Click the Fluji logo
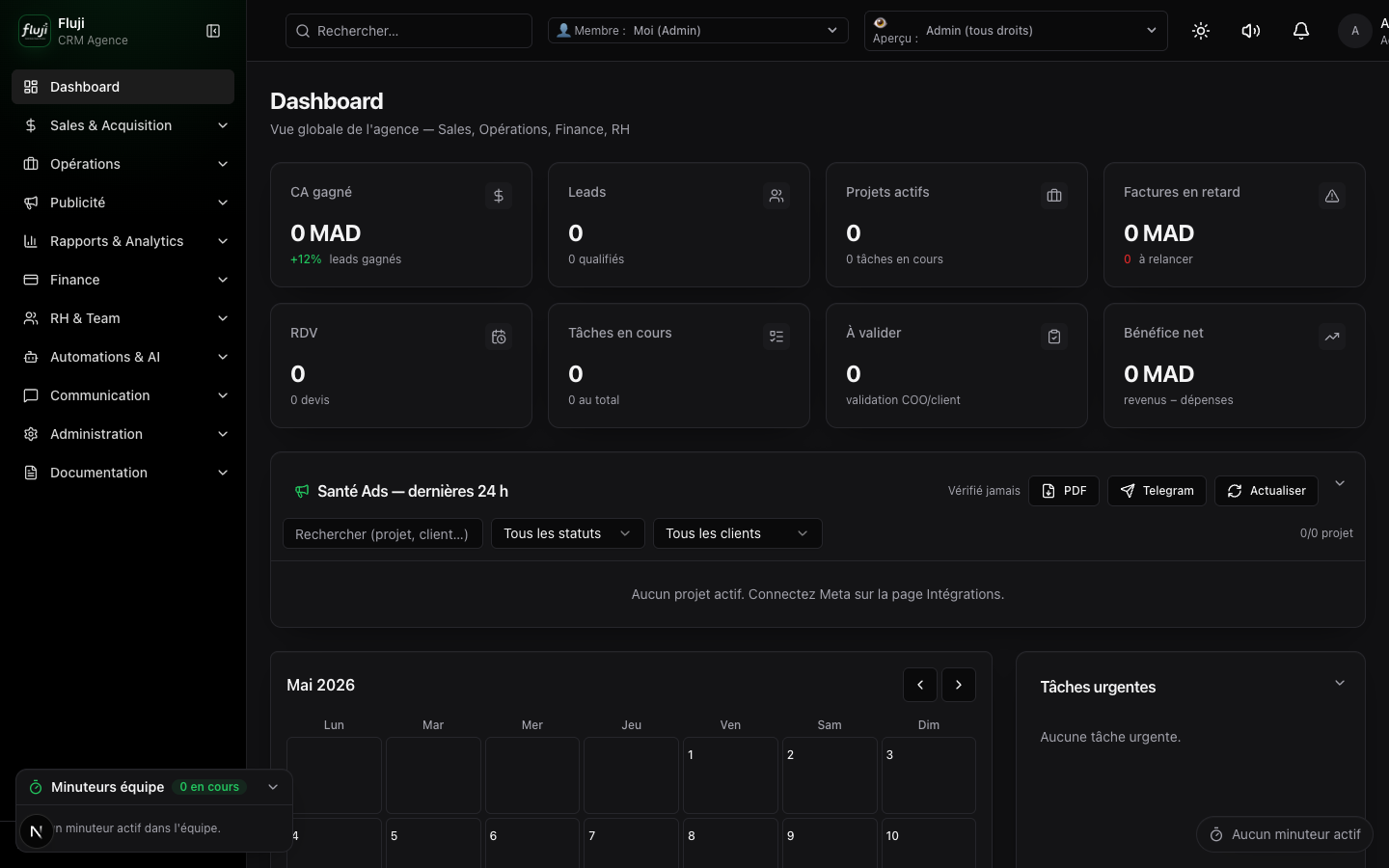This screenshot has height=868, width=1389. click(35, 31)
